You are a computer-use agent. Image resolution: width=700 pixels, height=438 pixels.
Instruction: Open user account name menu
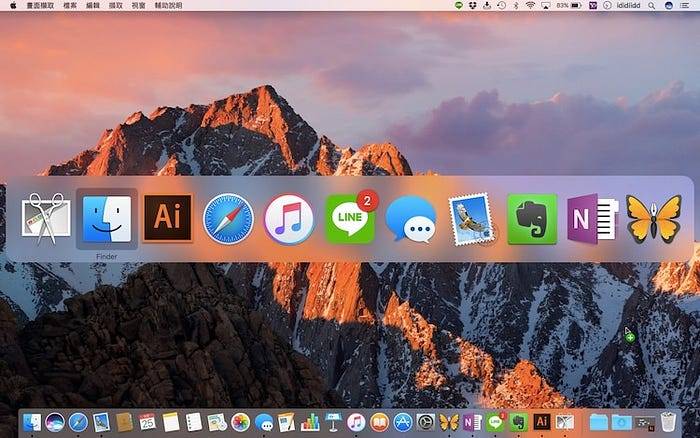pyautogui.click(x=629, y=5)
